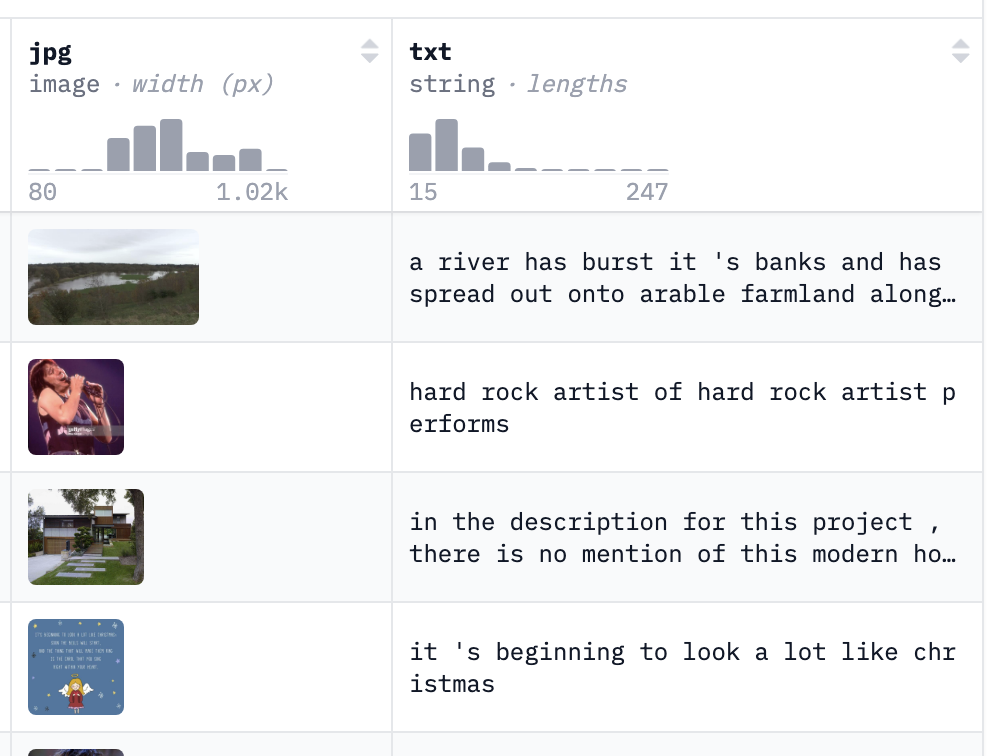Click the 'string · lengths' subtitle
Screen dimensions: 996x756
(x=518, y=84)
